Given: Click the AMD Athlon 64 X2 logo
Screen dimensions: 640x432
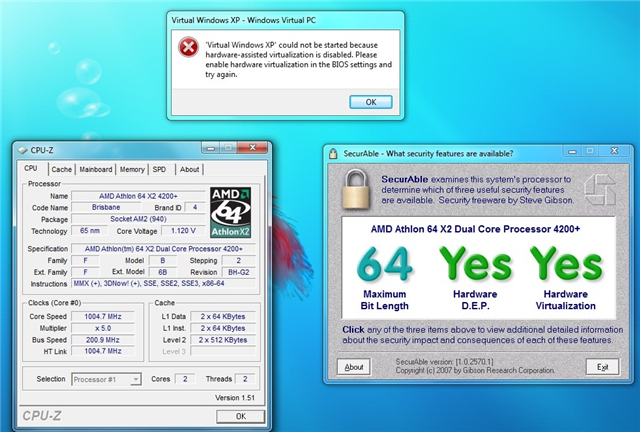Looking at the screenshot, I should pos(230,212).
